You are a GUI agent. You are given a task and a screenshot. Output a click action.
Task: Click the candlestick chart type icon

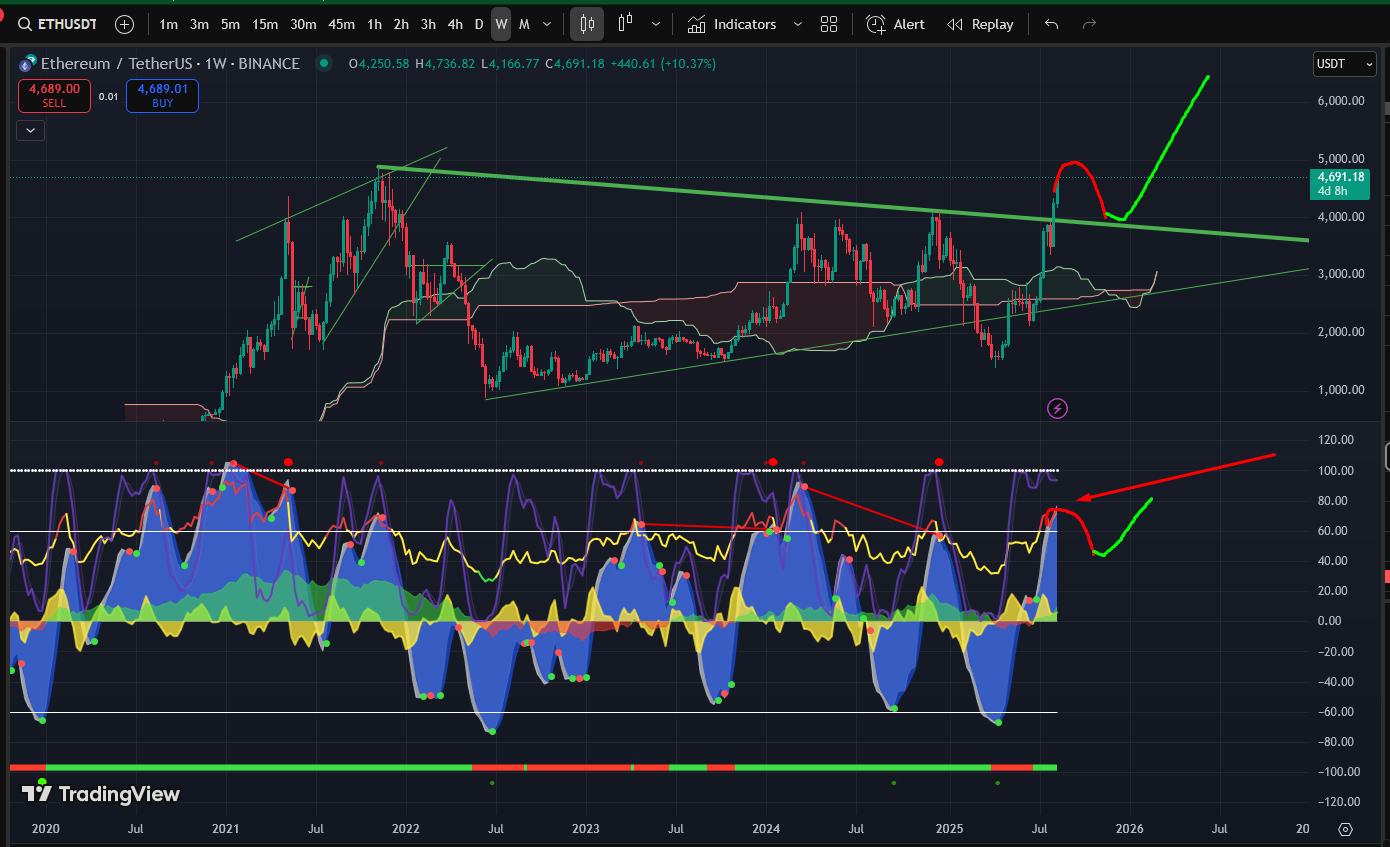[587, 24]
